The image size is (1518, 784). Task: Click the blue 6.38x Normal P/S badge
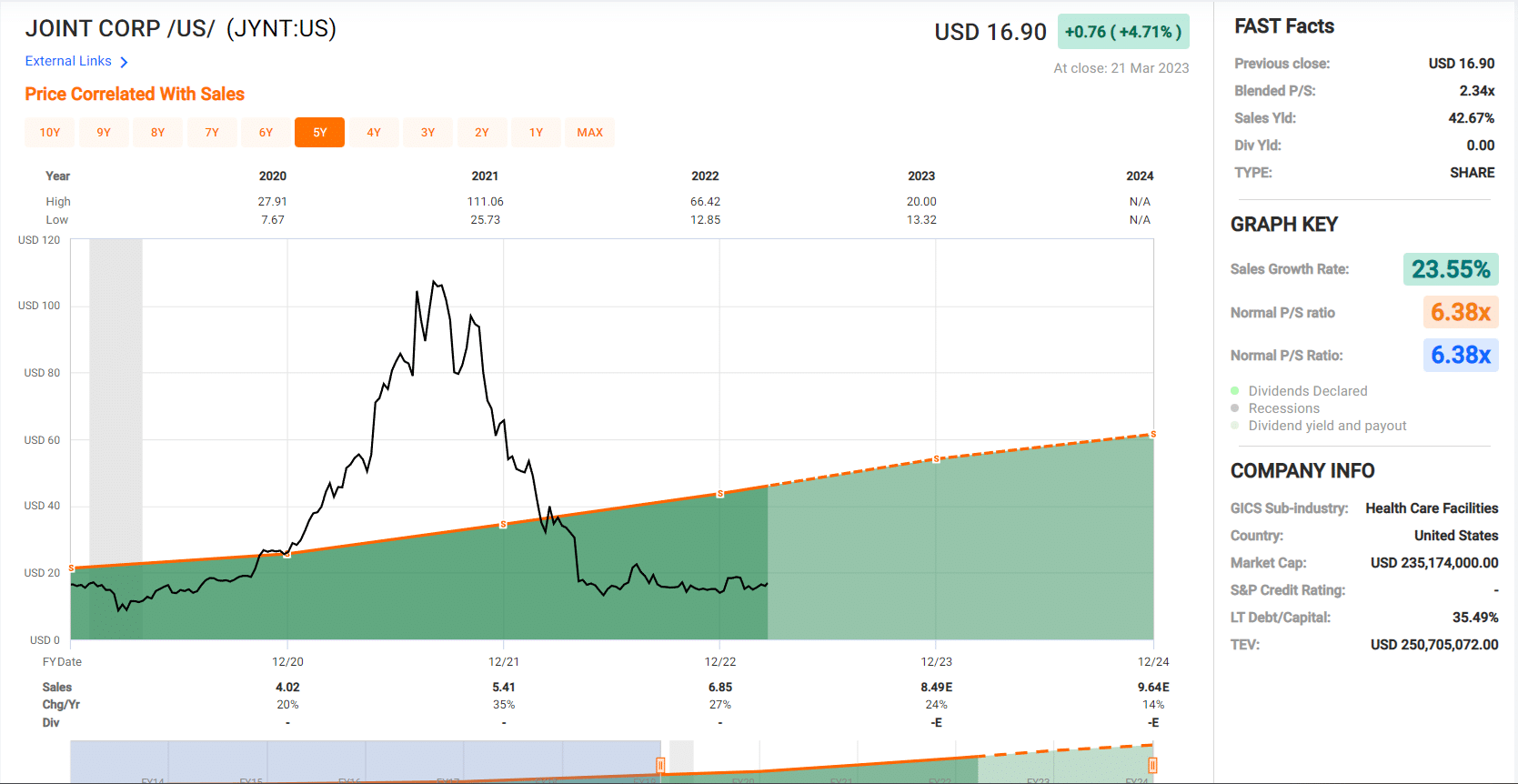coord(1461,355)
